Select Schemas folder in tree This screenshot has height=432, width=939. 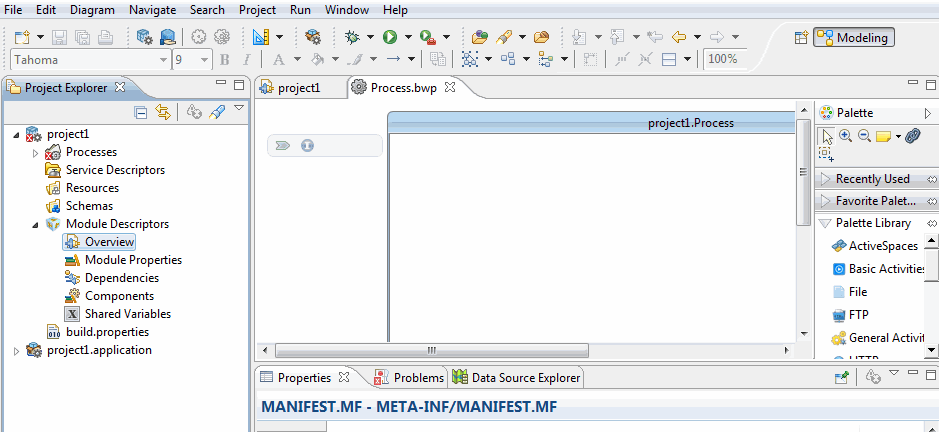click(x=89, y=206)
